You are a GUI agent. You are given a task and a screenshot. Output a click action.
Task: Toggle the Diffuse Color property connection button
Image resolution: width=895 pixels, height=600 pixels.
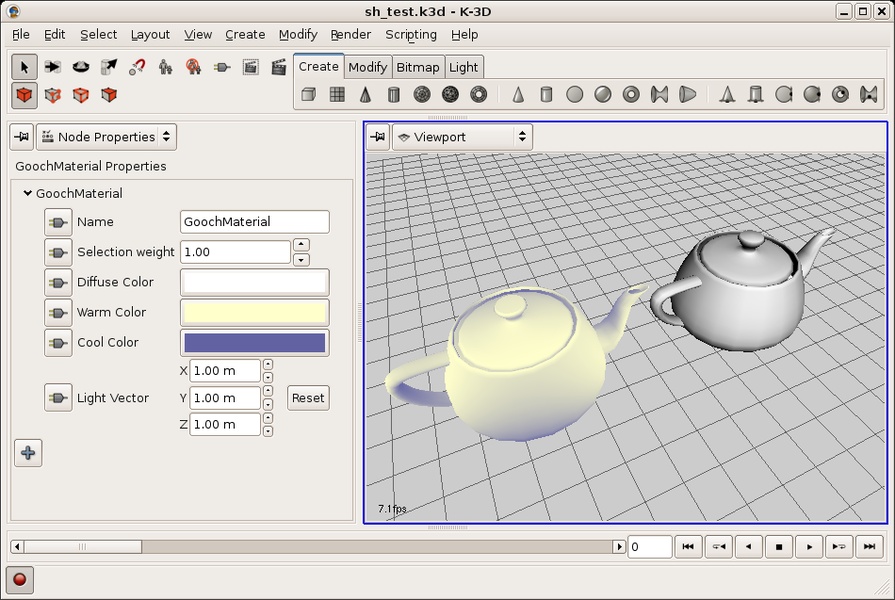58,282
